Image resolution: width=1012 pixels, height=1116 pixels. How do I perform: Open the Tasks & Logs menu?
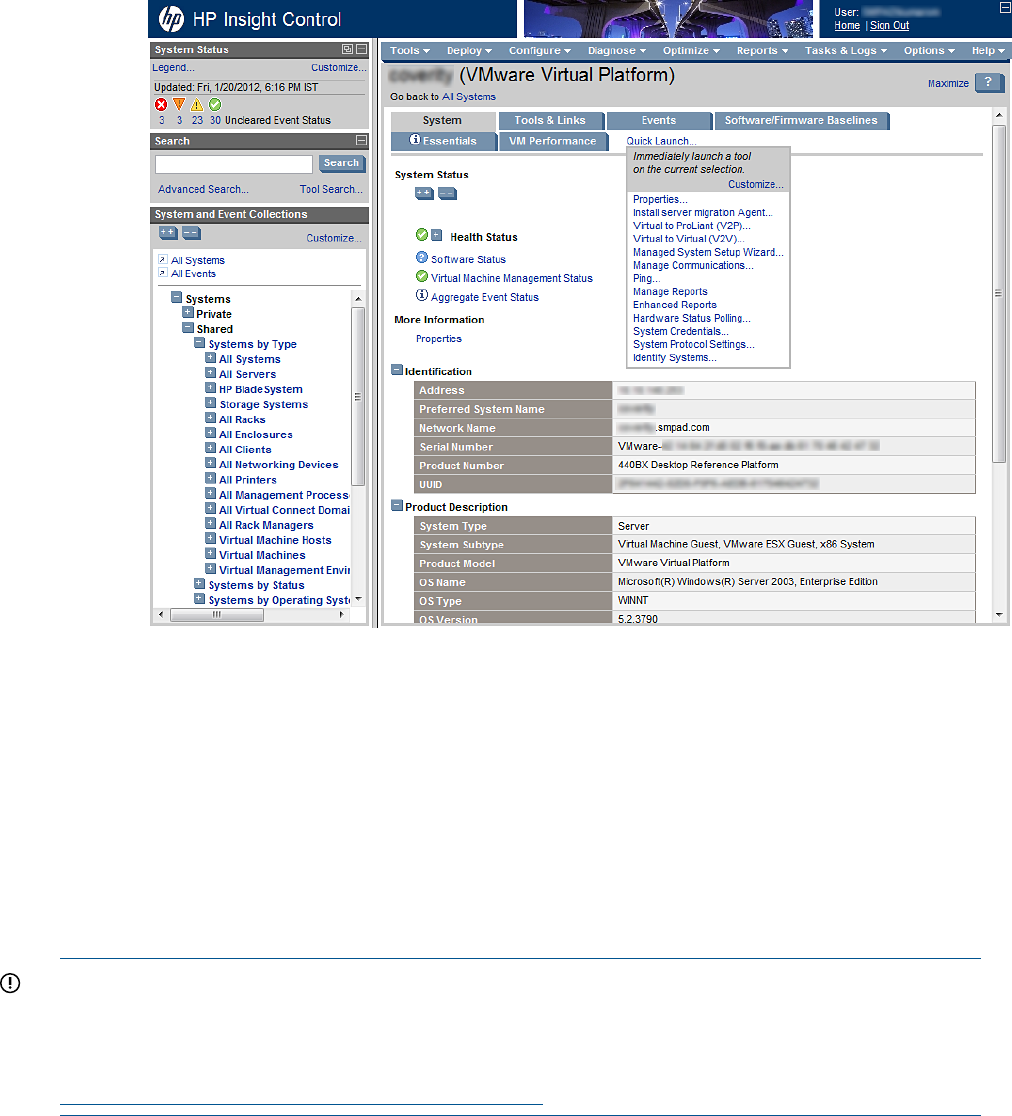(x=845, y=51)
